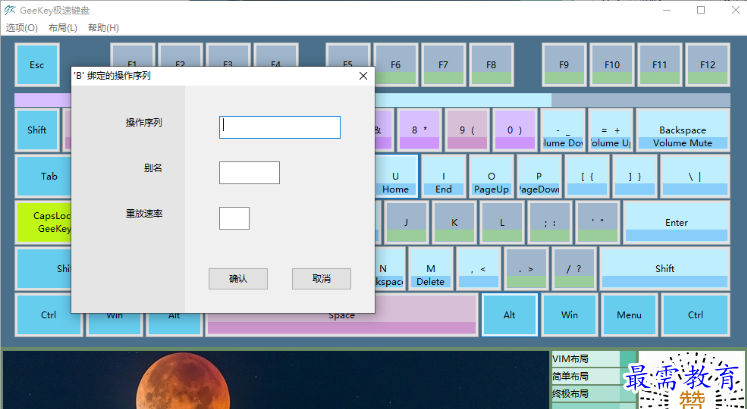Click the M key bound to Delete

coord(431,269)
